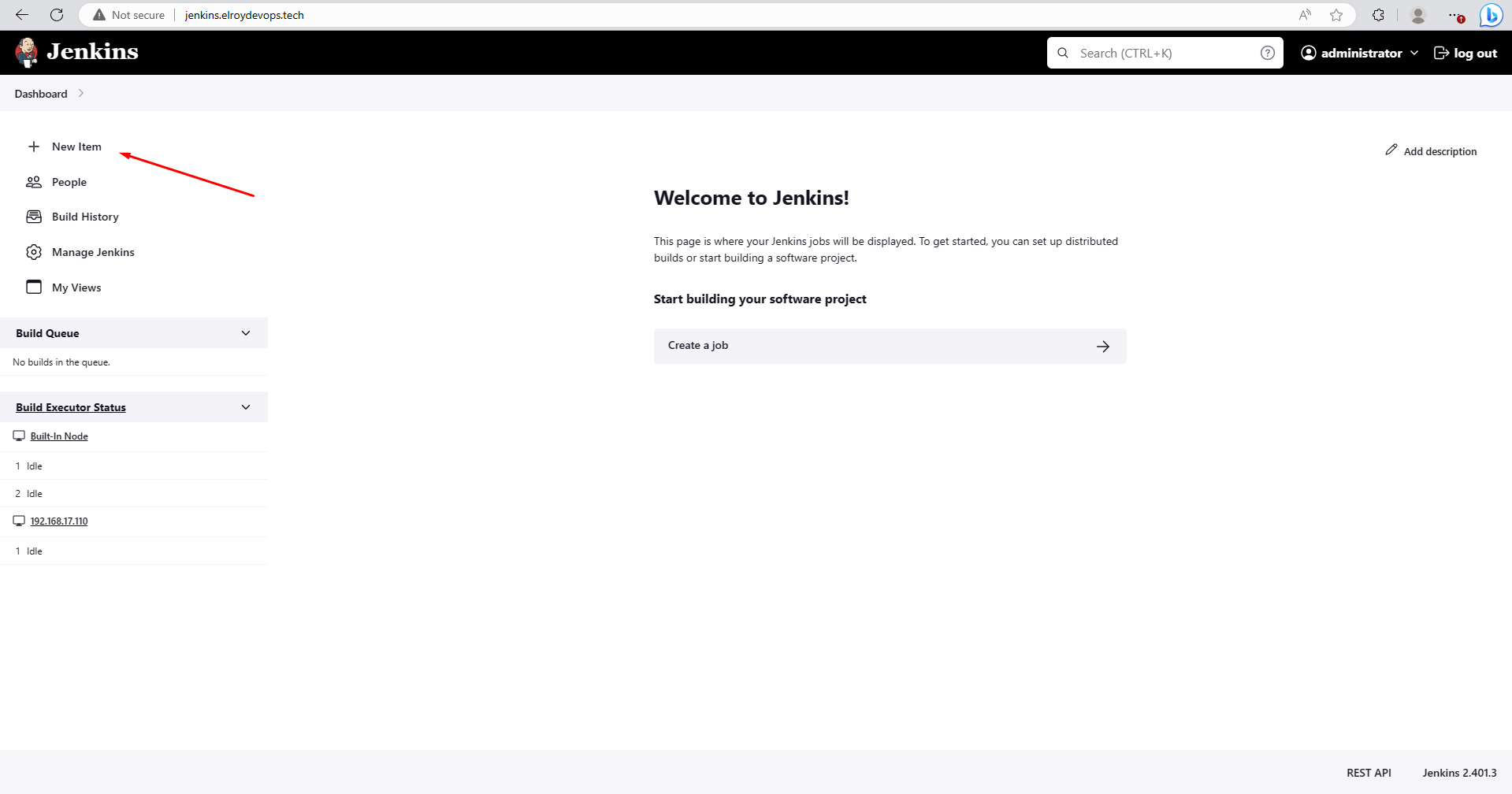Click the administrator account name
This screenshot has width=1512, height=794.
(x=1362, y=53)
